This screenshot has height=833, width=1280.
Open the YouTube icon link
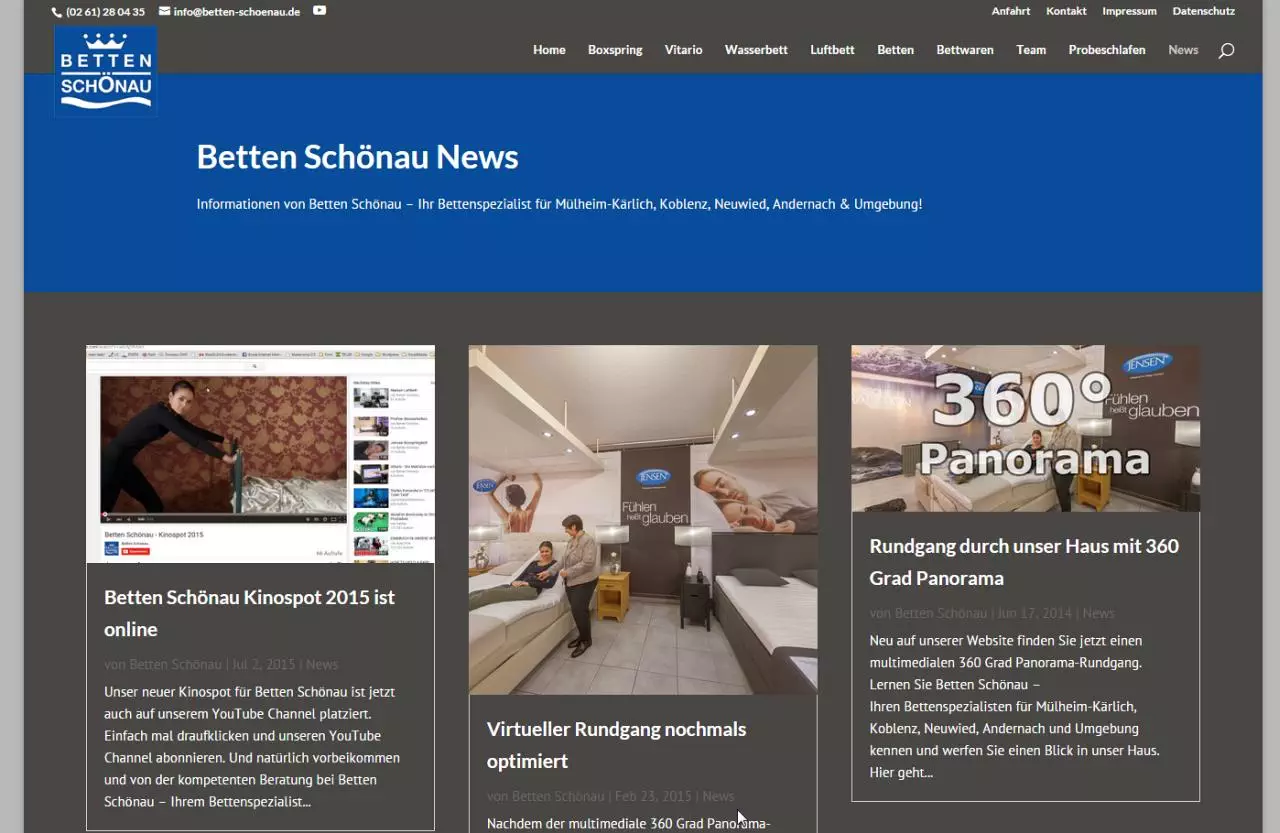pyautogui.click(x=319, y=11)
